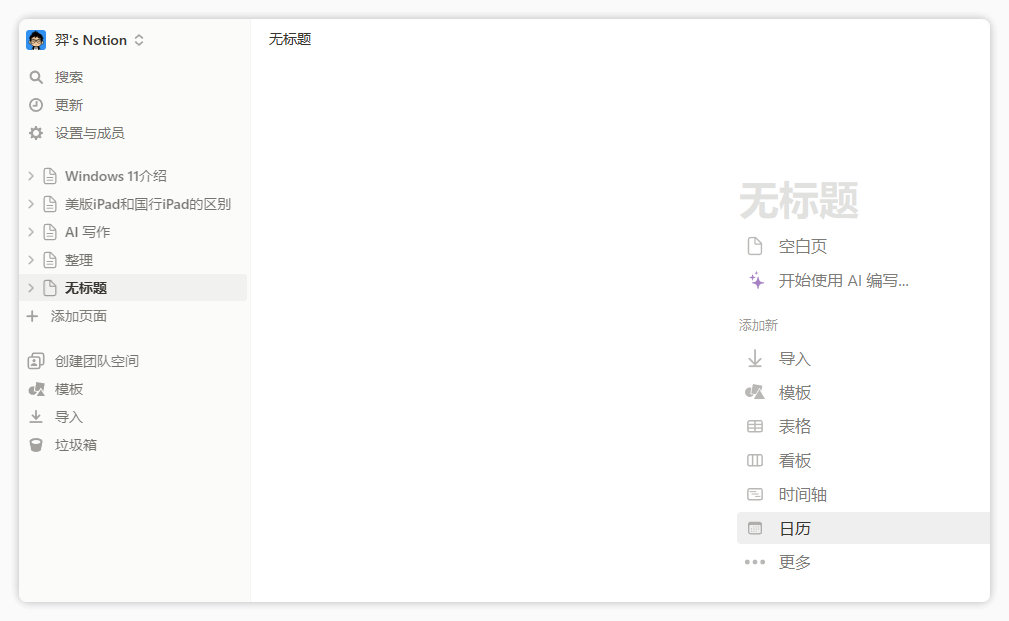The height and width of the screenshot is (621, 1009).
Task: Click the 更多 three-dots icon
Action: pyautogui.click(x=755, y=562)
